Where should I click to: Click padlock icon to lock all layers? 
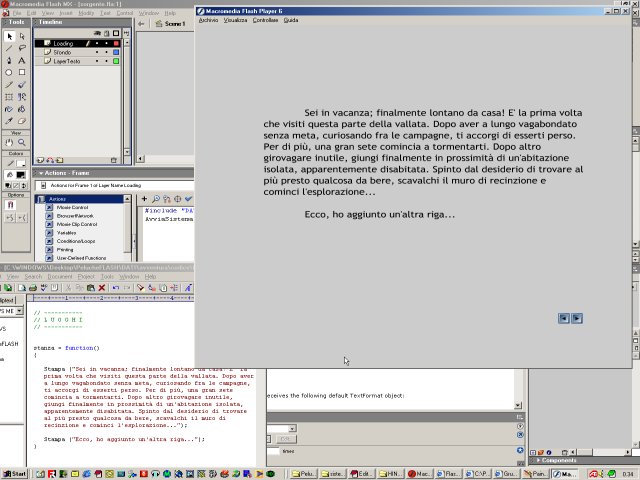click(107, 33)
